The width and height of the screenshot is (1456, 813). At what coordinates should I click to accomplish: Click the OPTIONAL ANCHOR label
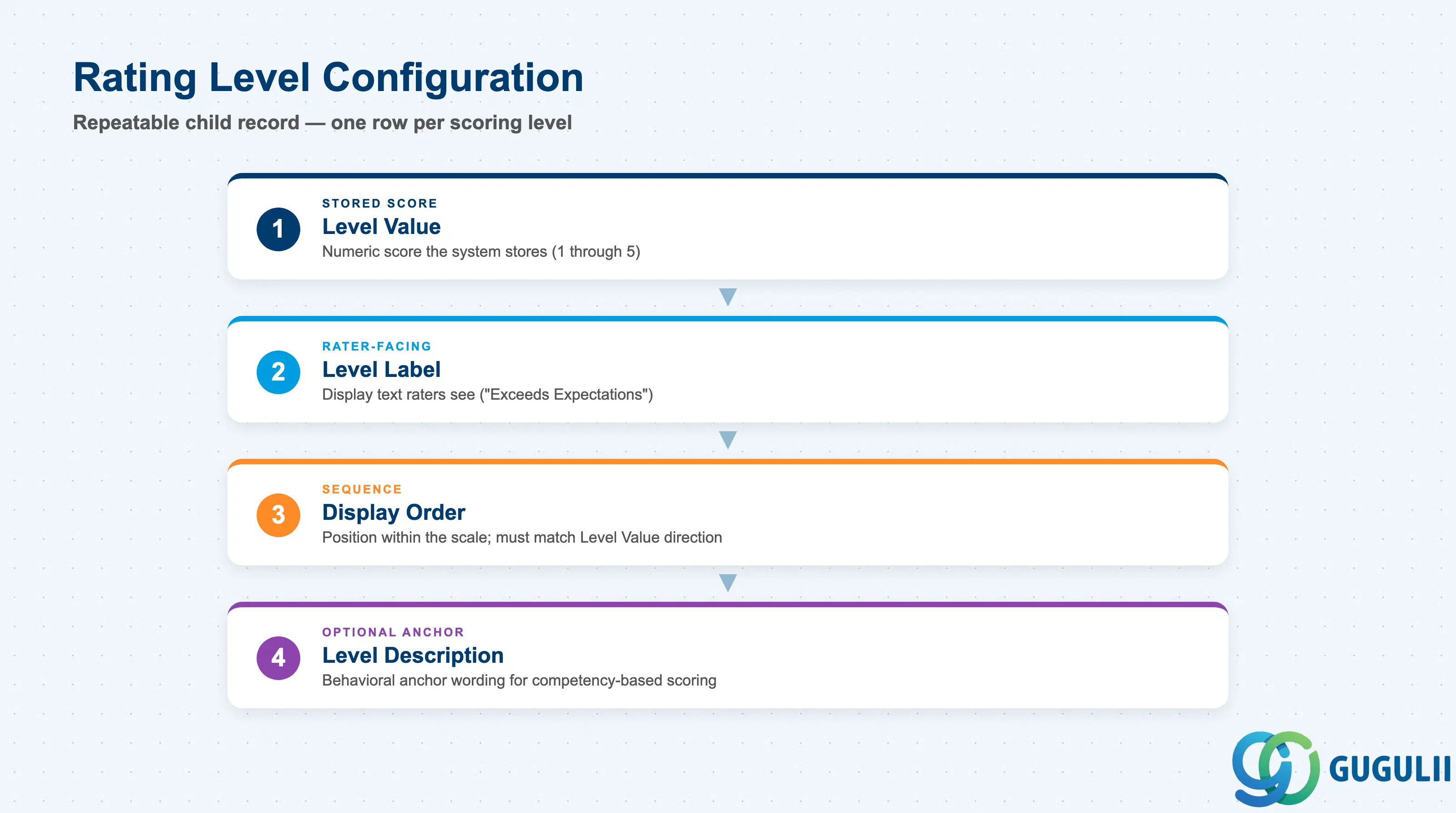pos(394,632)
